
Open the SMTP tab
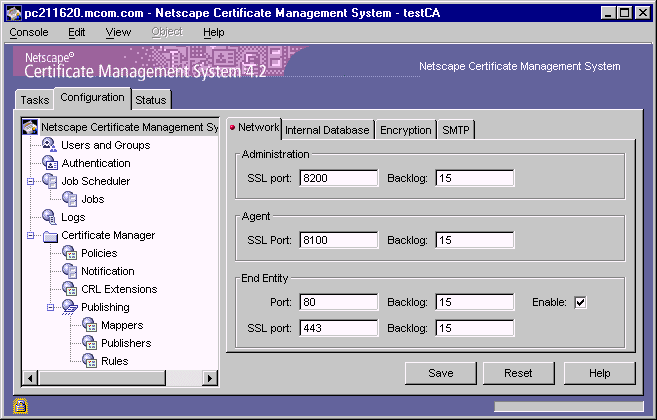[456, 130]
